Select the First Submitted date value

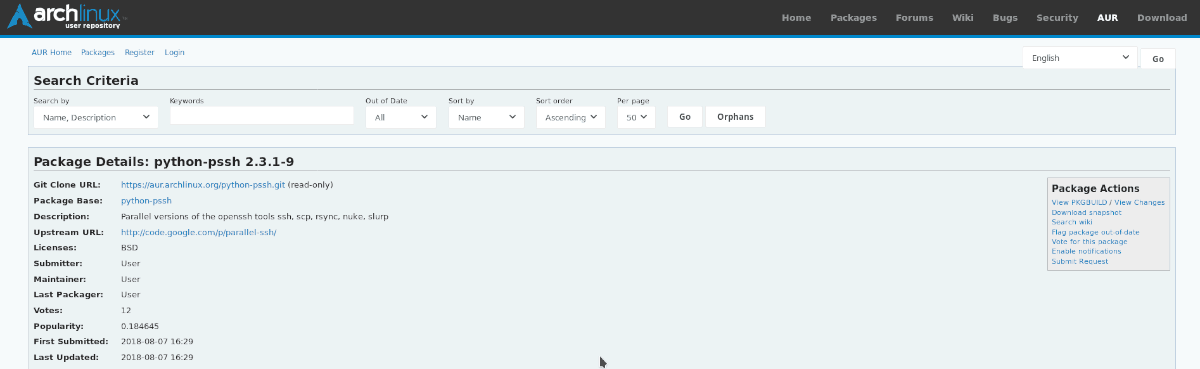coord(157,341)
